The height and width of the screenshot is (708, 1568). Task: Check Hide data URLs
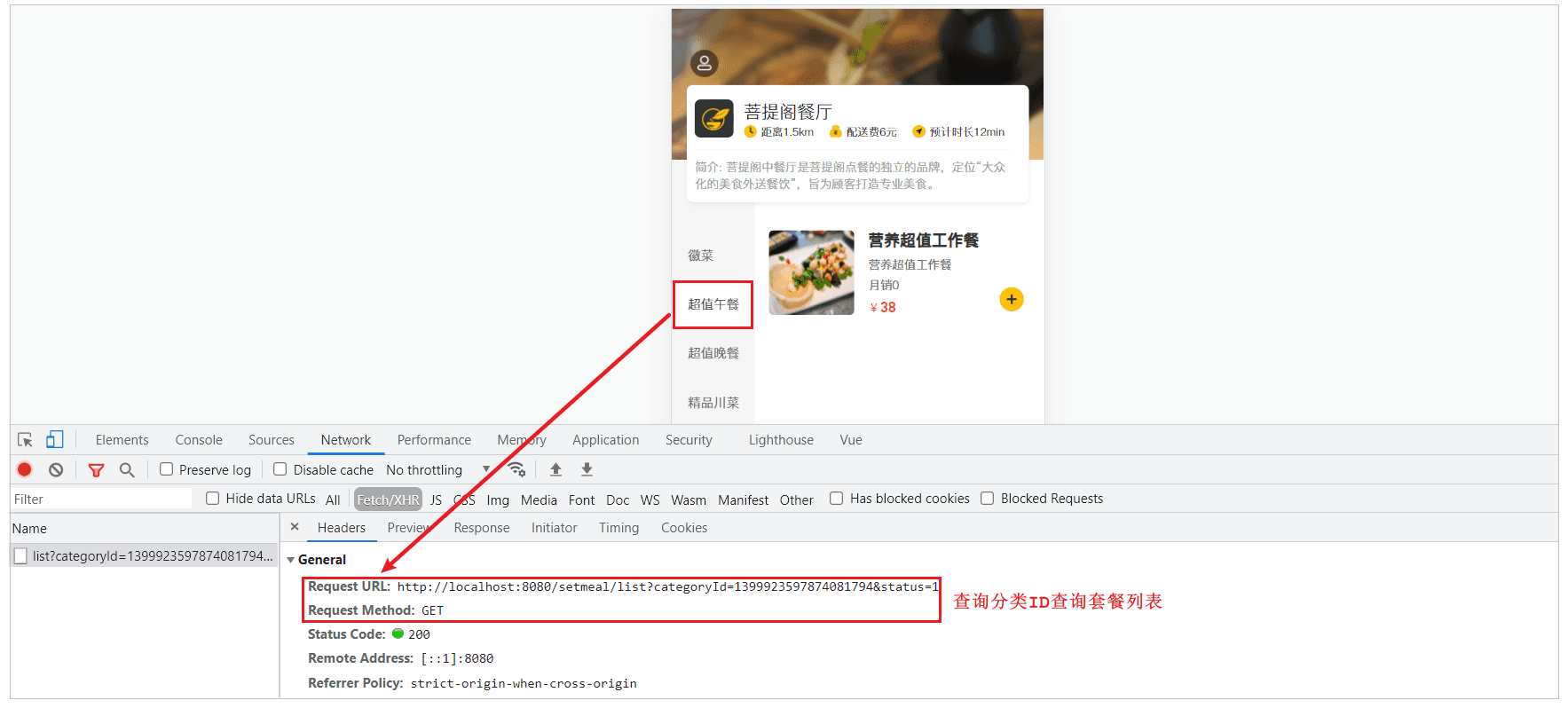coord(213,499)
